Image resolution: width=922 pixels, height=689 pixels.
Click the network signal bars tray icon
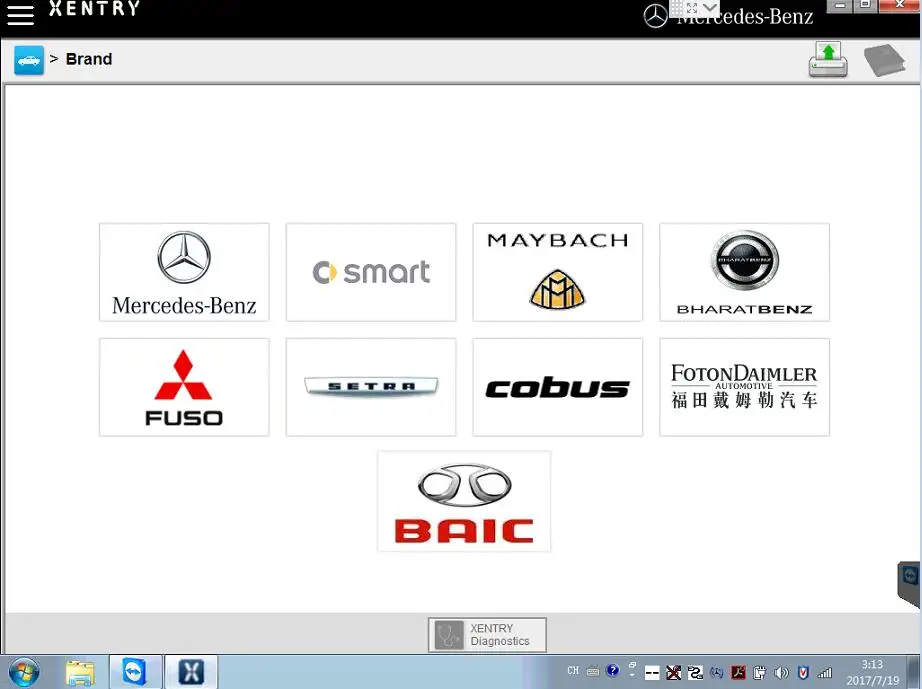tap(825, 673)
